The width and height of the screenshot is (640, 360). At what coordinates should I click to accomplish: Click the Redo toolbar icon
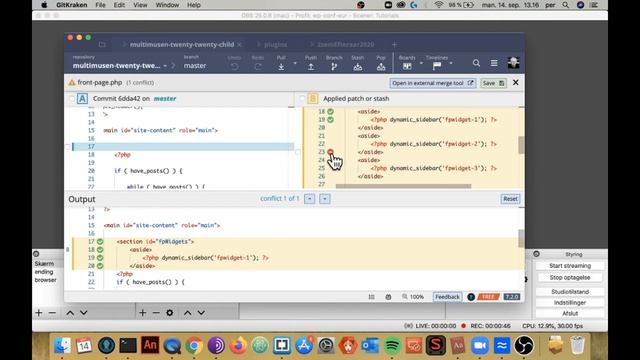pyautogui.click(x=258, y=67)
